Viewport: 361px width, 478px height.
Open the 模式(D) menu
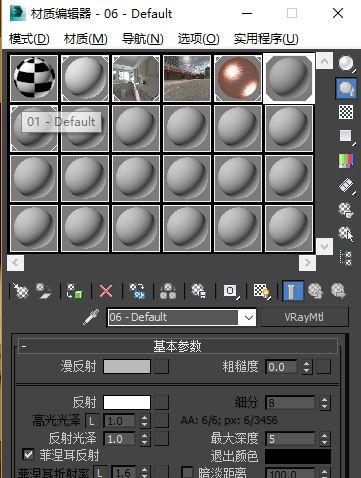pyautogui.click(x=29, y=39)
